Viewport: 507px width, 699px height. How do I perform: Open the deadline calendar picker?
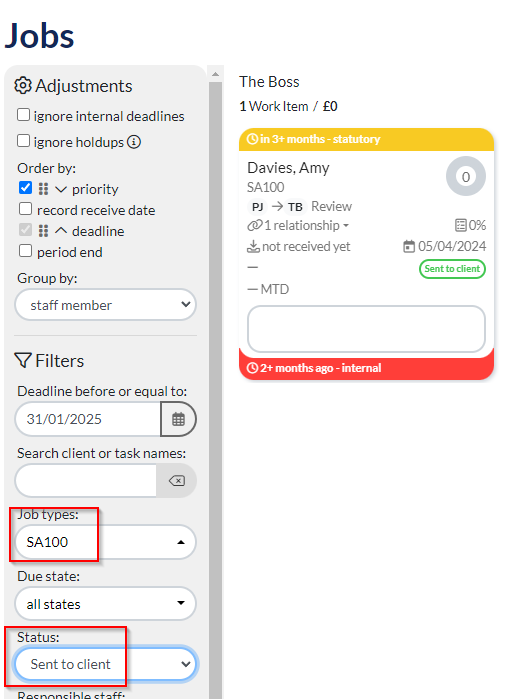(178, 419)
